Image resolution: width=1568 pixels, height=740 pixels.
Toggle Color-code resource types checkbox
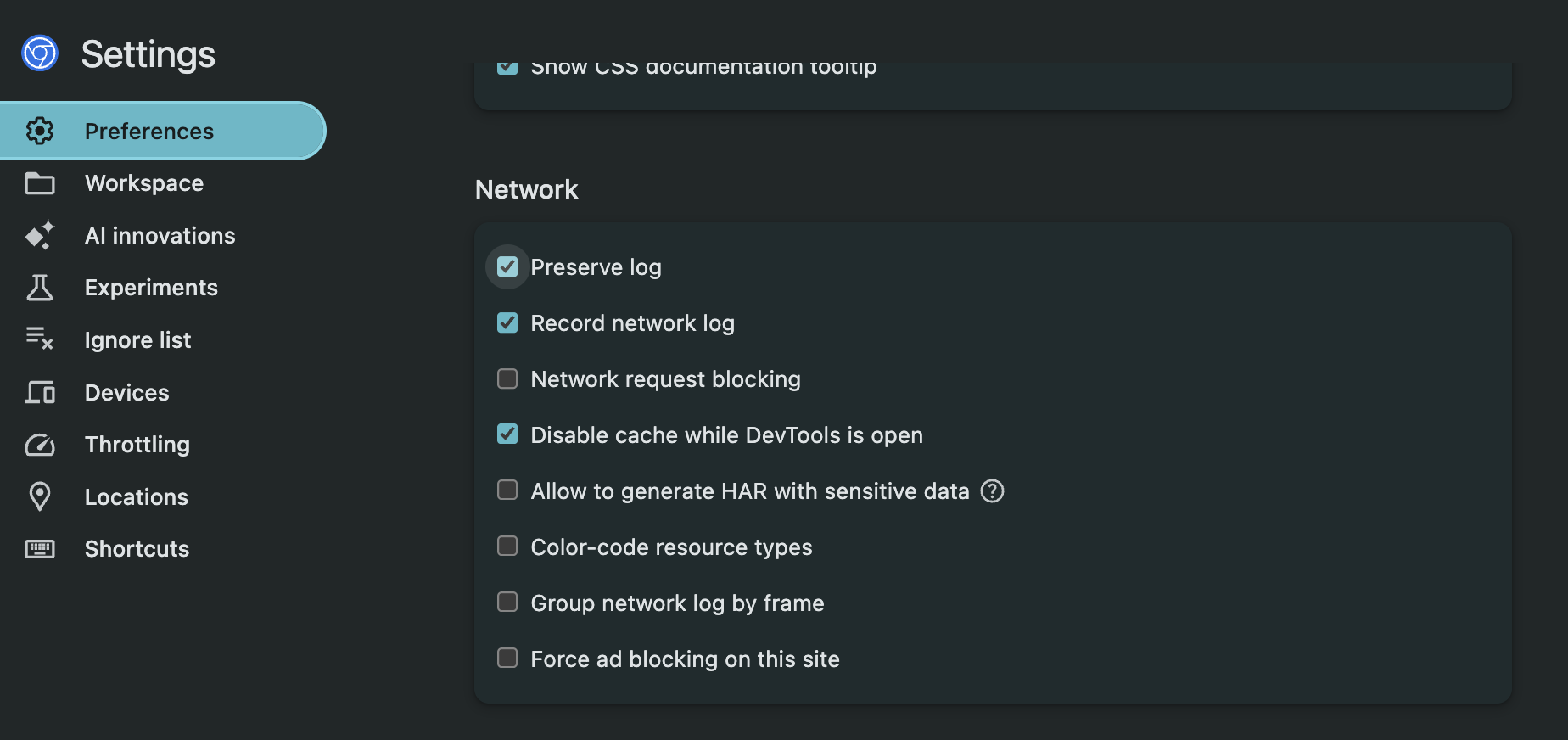pyautogui.click(x=507, y=546)
